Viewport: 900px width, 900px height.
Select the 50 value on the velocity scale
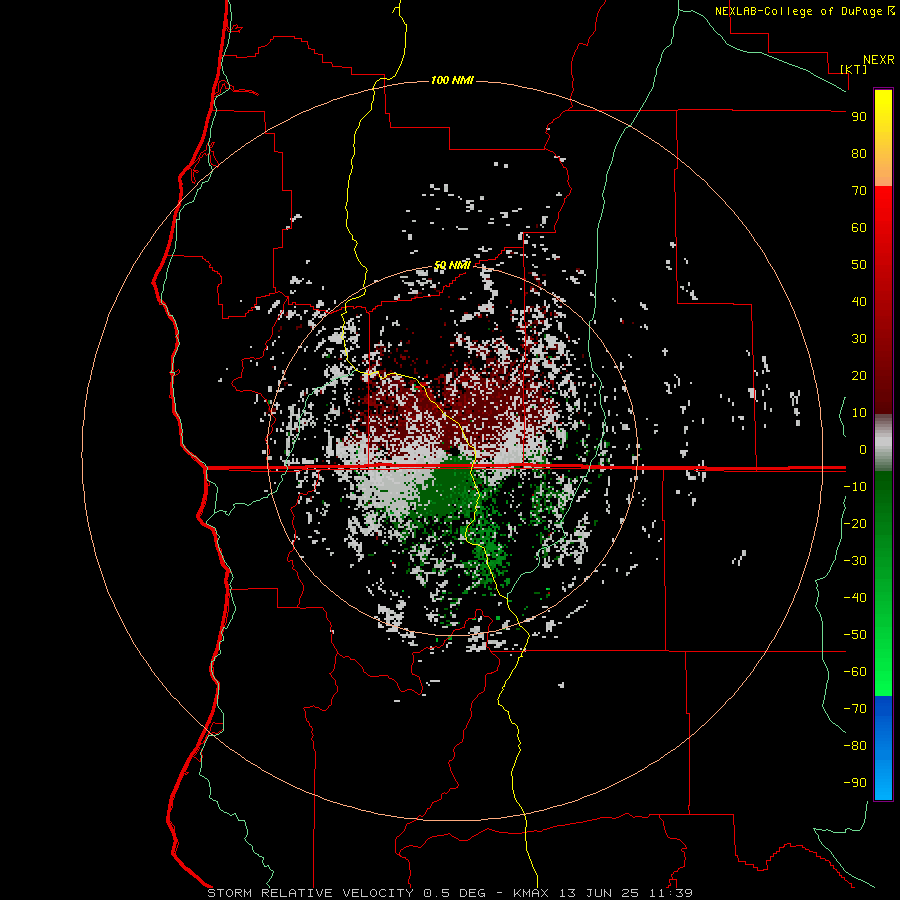tap(859, 265)
